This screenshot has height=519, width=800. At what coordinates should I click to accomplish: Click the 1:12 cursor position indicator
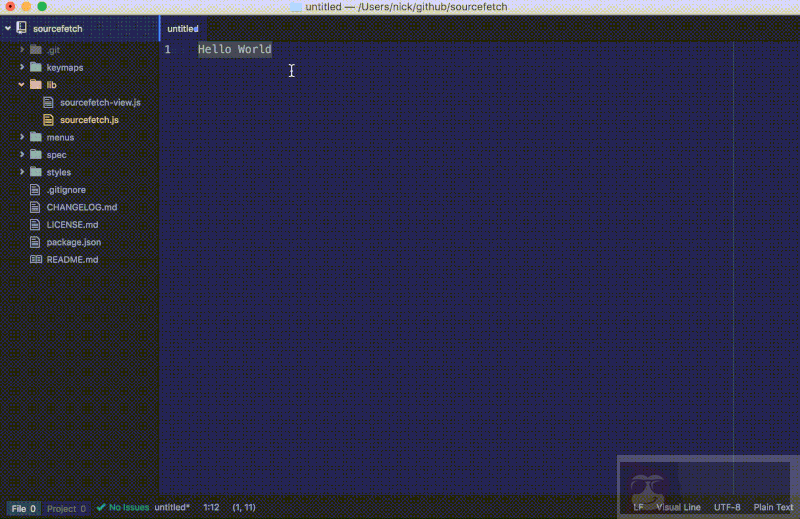point(211,508)
